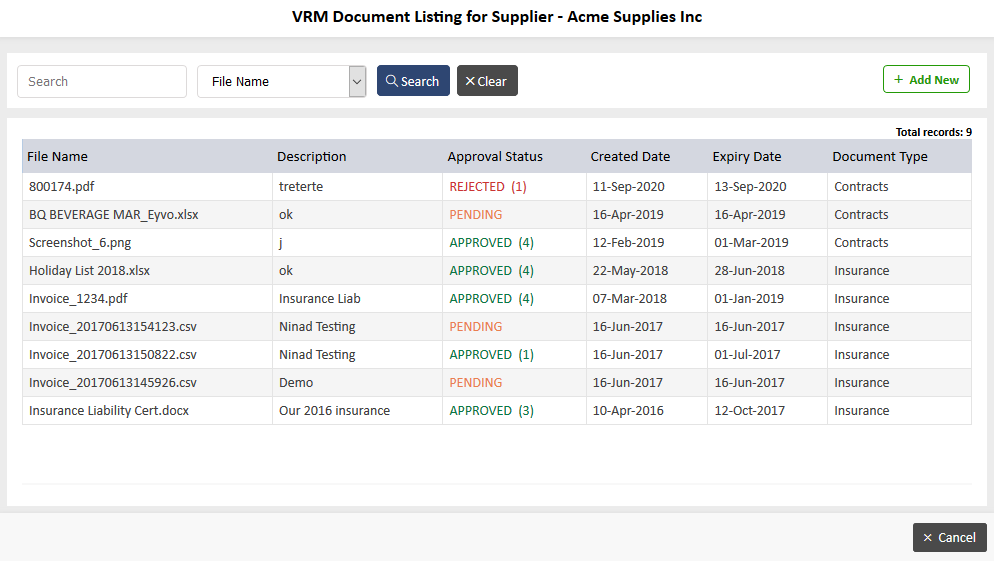Click the Cancel button

tap(949, 537)
